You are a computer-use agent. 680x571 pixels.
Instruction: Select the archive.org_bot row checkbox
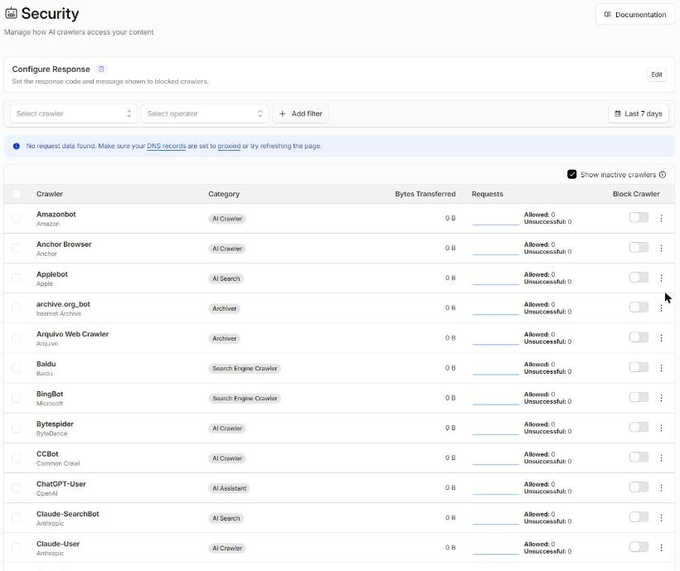pyautogui.click(x=16, y=308)
